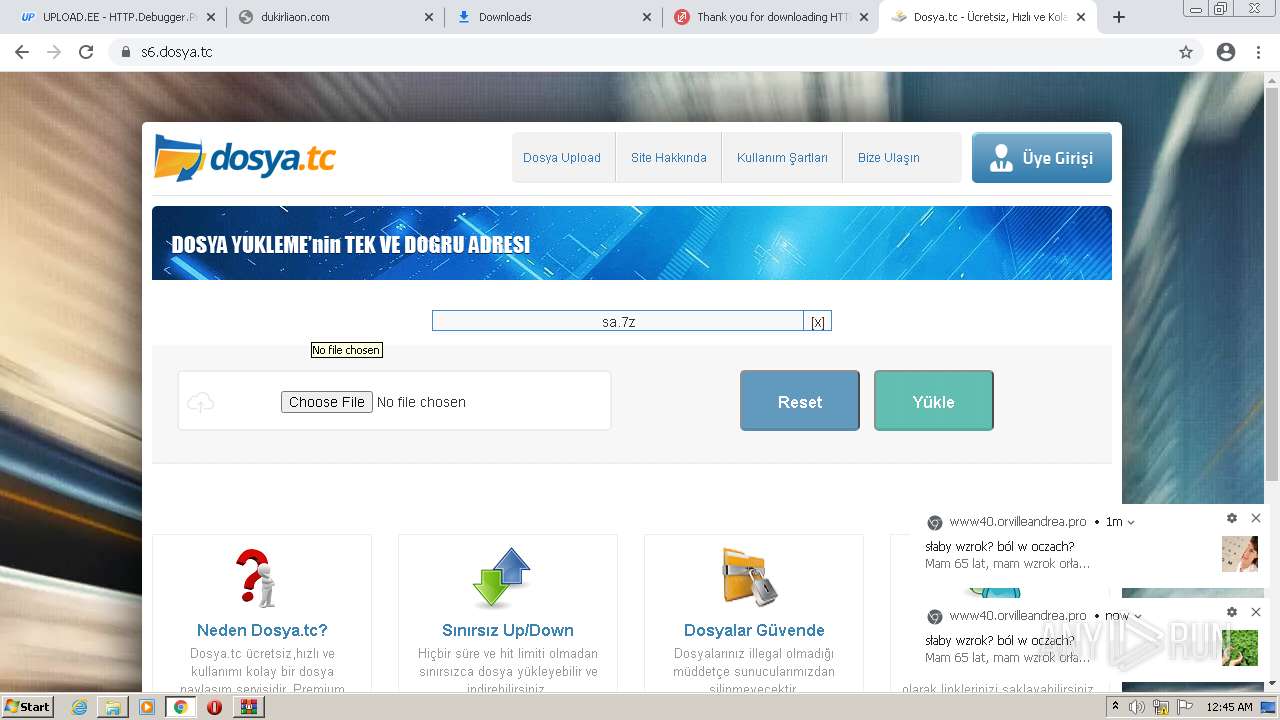Click the Chrome taskbar icon

[181, 707]
